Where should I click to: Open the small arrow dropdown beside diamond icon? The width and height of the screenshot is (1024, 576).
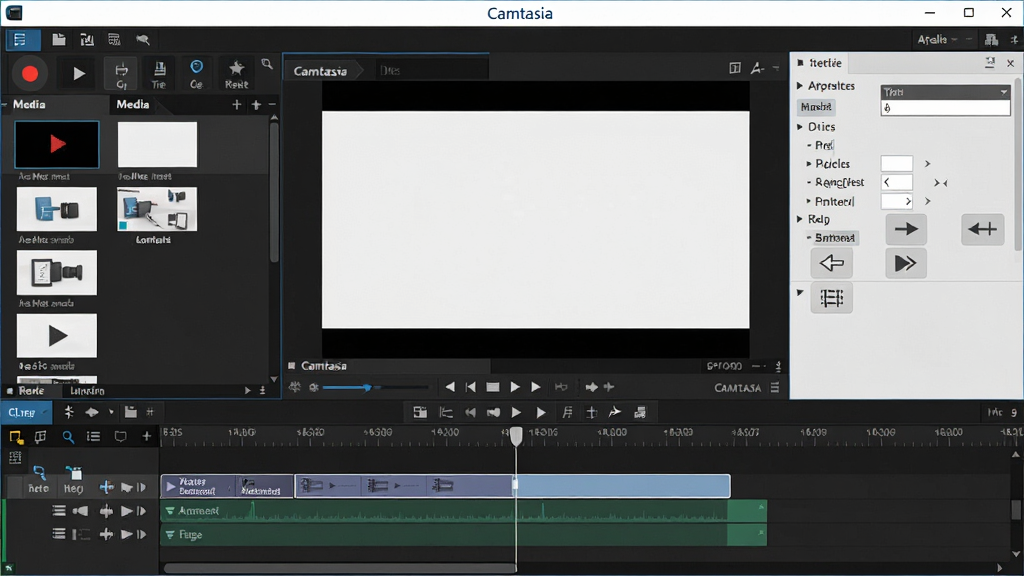111,412
